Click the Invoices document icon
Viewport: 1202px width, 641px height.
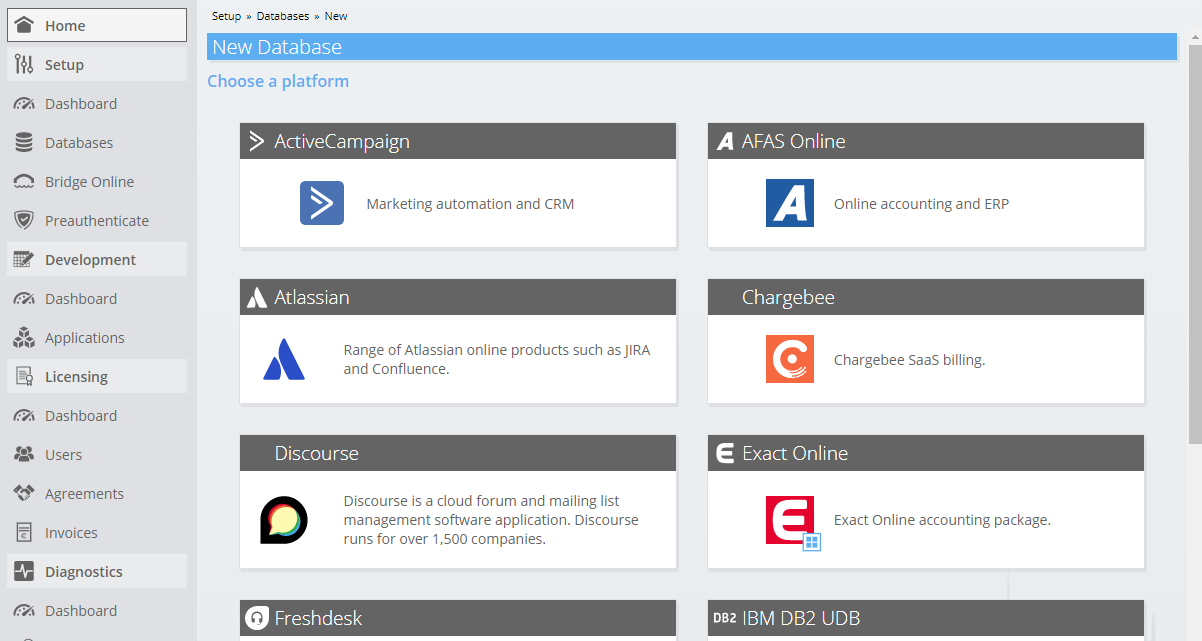pos(24,532)
